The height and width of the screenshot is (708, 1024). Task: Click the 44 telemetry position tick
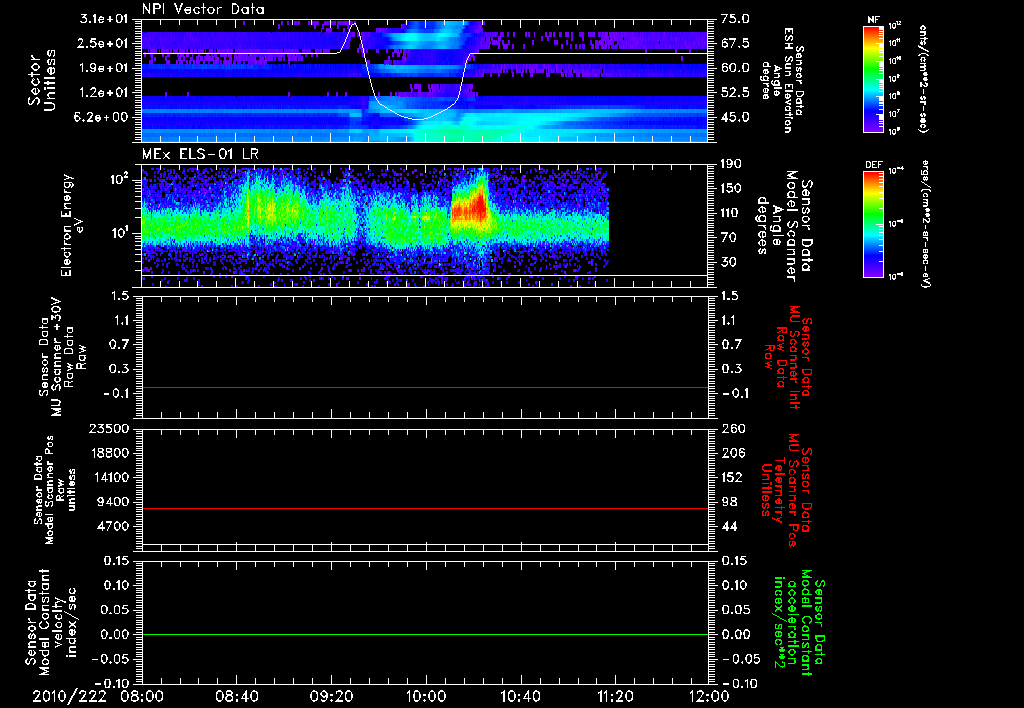click(x=731, y=526)
